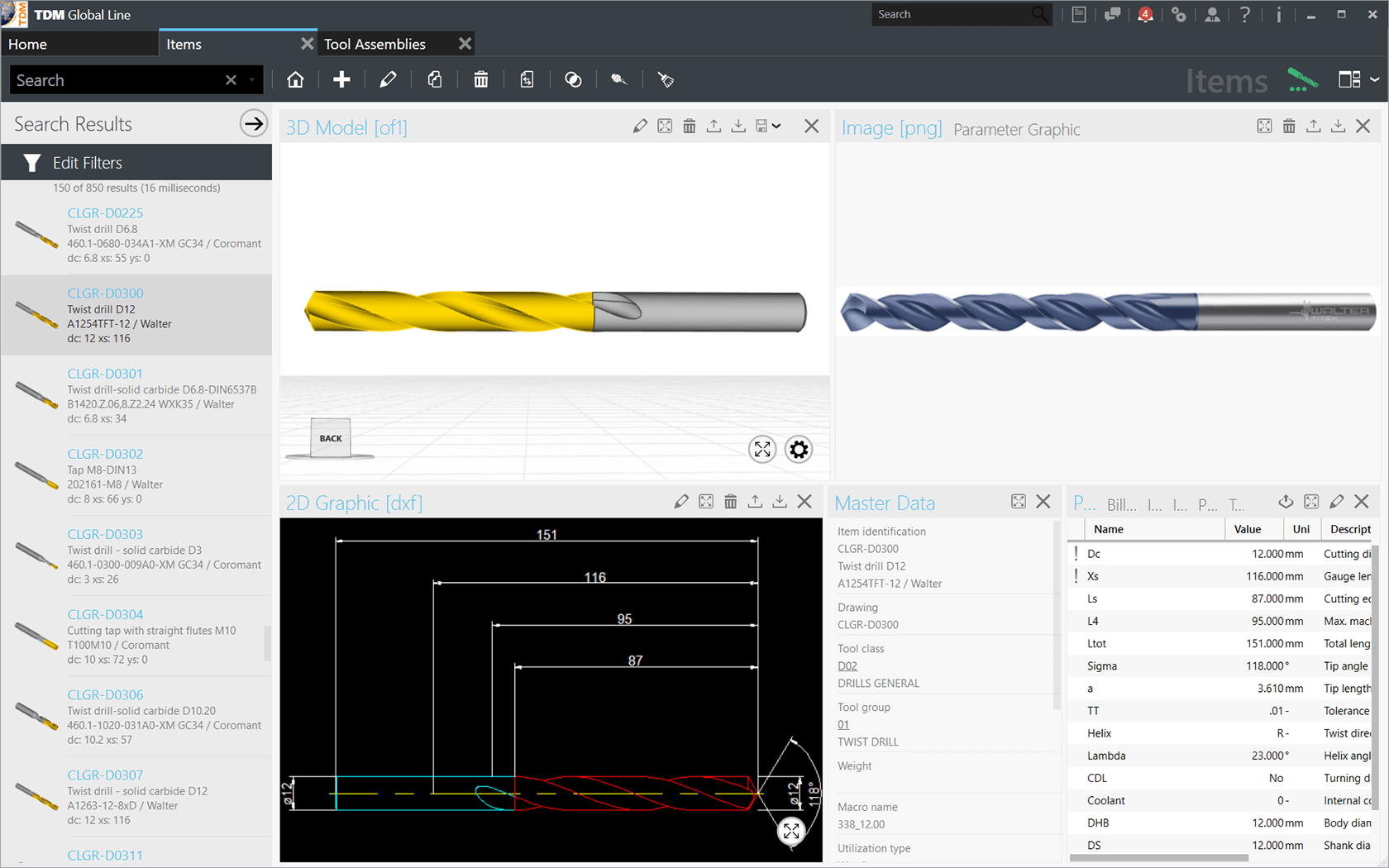The width and height of the screenshot is (1389, 868).
Task: Open 3D viewer settings gear
Action: (799, 450)
